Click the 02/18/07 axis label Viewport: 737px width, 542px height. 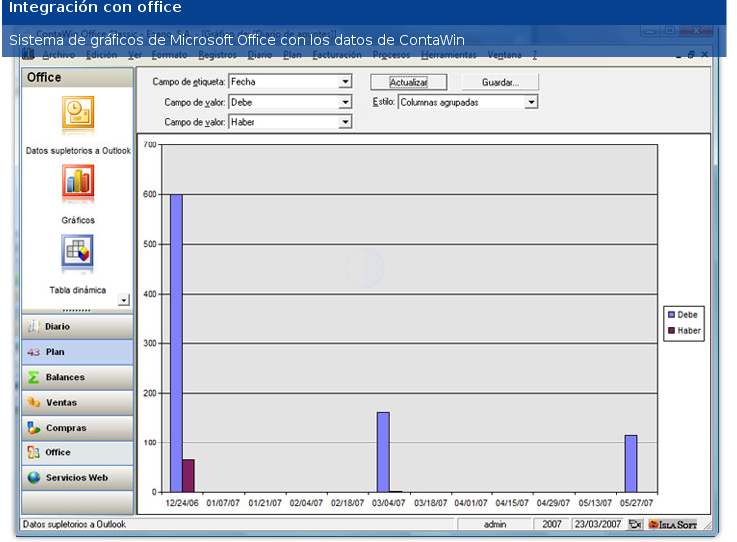[x=347, y=503]
